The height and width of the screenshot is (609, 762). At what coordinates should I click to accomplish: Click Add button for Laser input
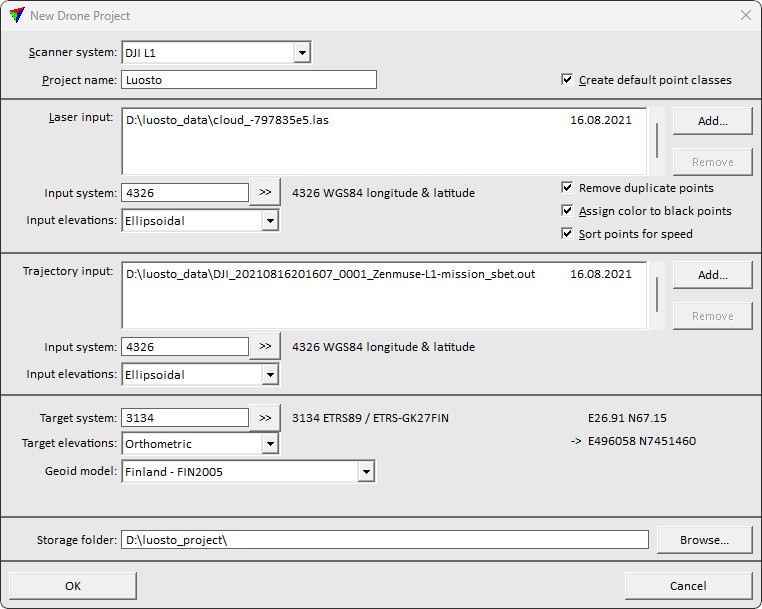[x=712, y=121]
